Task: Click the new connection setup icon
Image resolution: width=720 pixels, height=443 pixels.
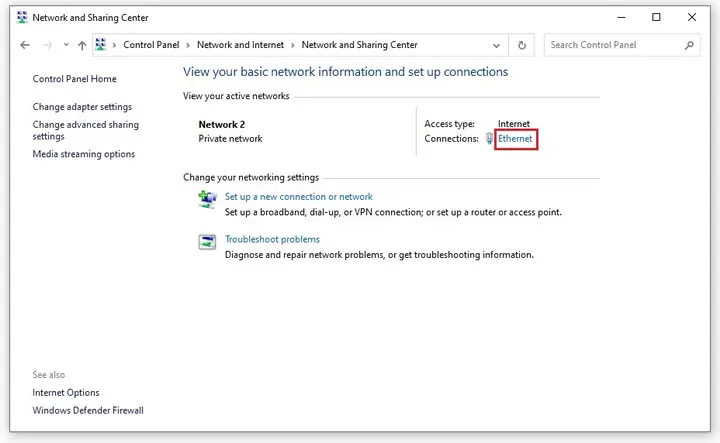Action: 207,200
